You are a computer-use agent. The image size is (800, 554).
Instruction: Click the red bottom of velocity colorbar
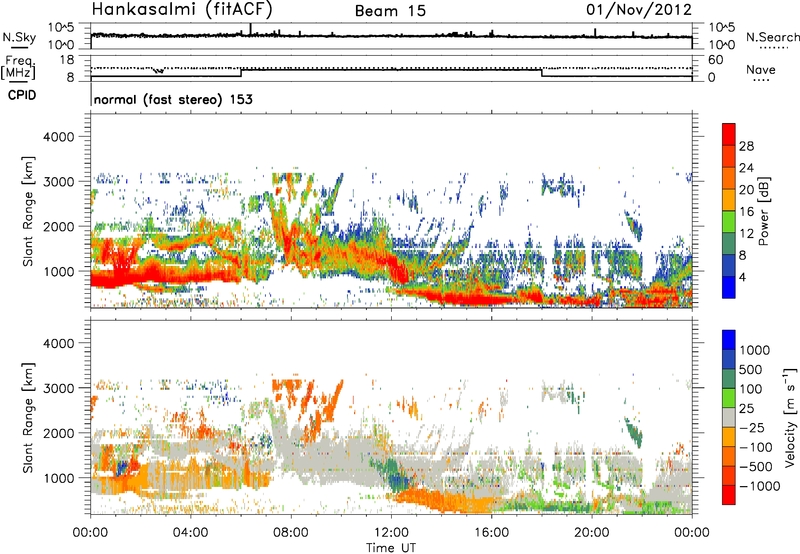pos(729,495)
